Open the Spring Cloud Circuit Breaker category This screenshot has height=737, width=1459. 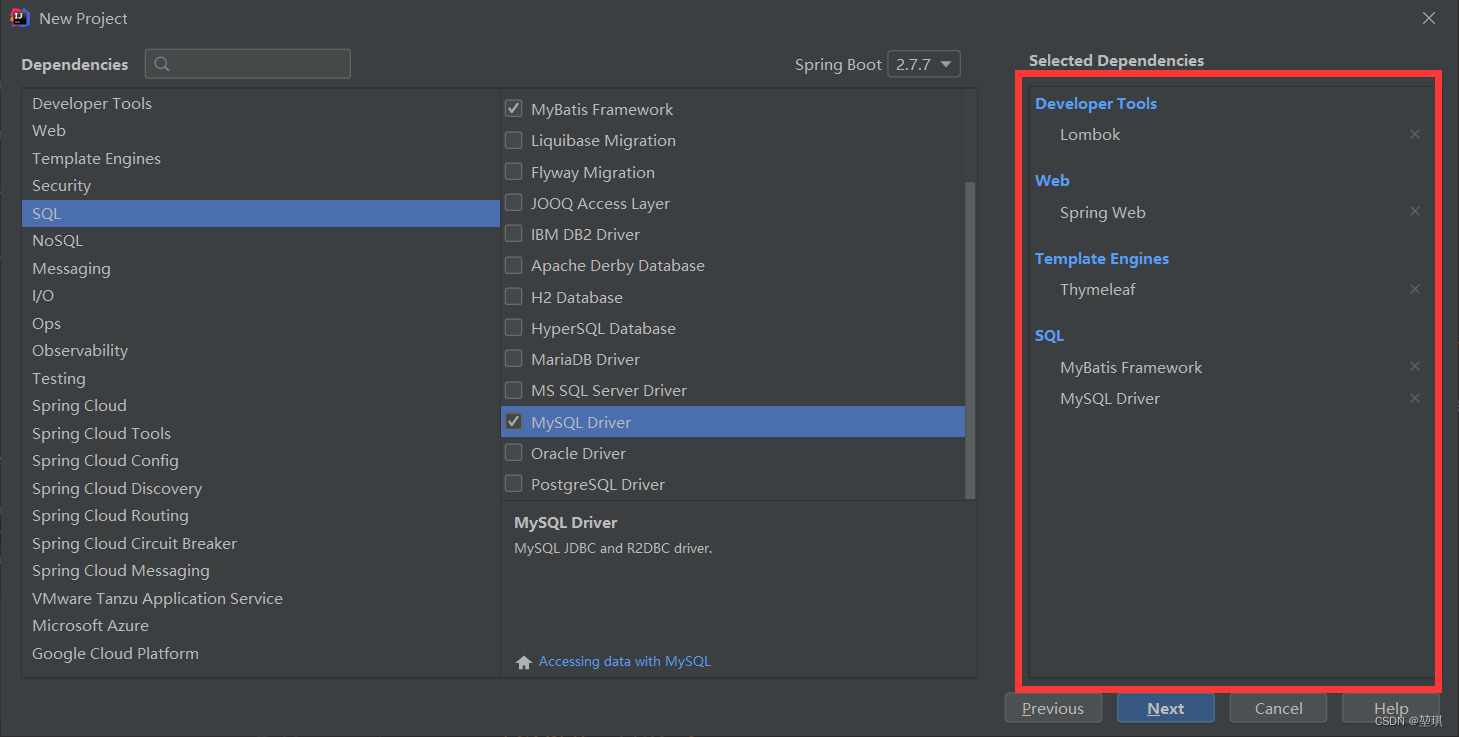[x=260, y=543]
